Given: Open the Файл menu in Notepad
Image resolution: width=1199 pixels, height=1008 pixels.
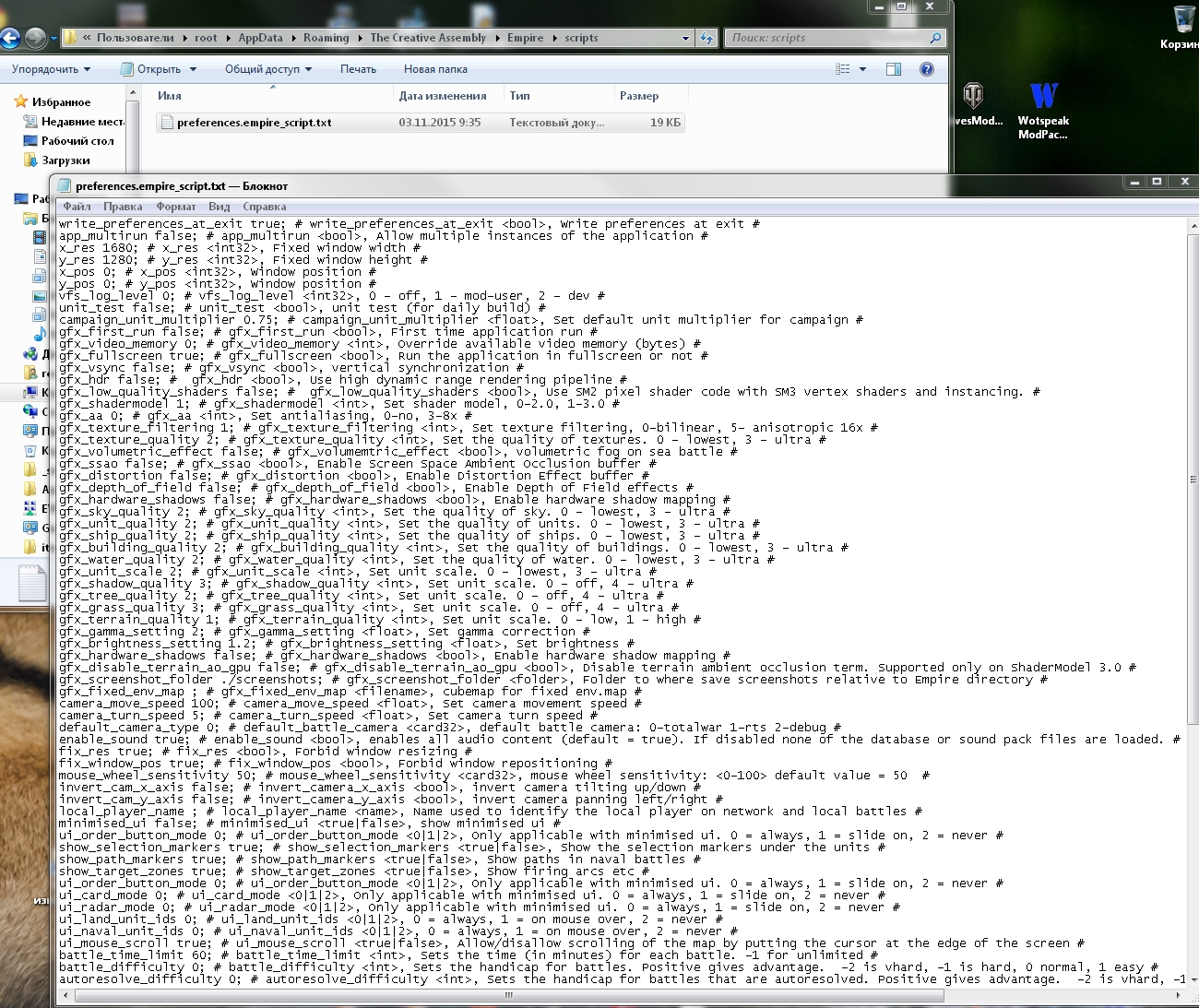Looking at the screenshot, I should (x=77, y=207).
